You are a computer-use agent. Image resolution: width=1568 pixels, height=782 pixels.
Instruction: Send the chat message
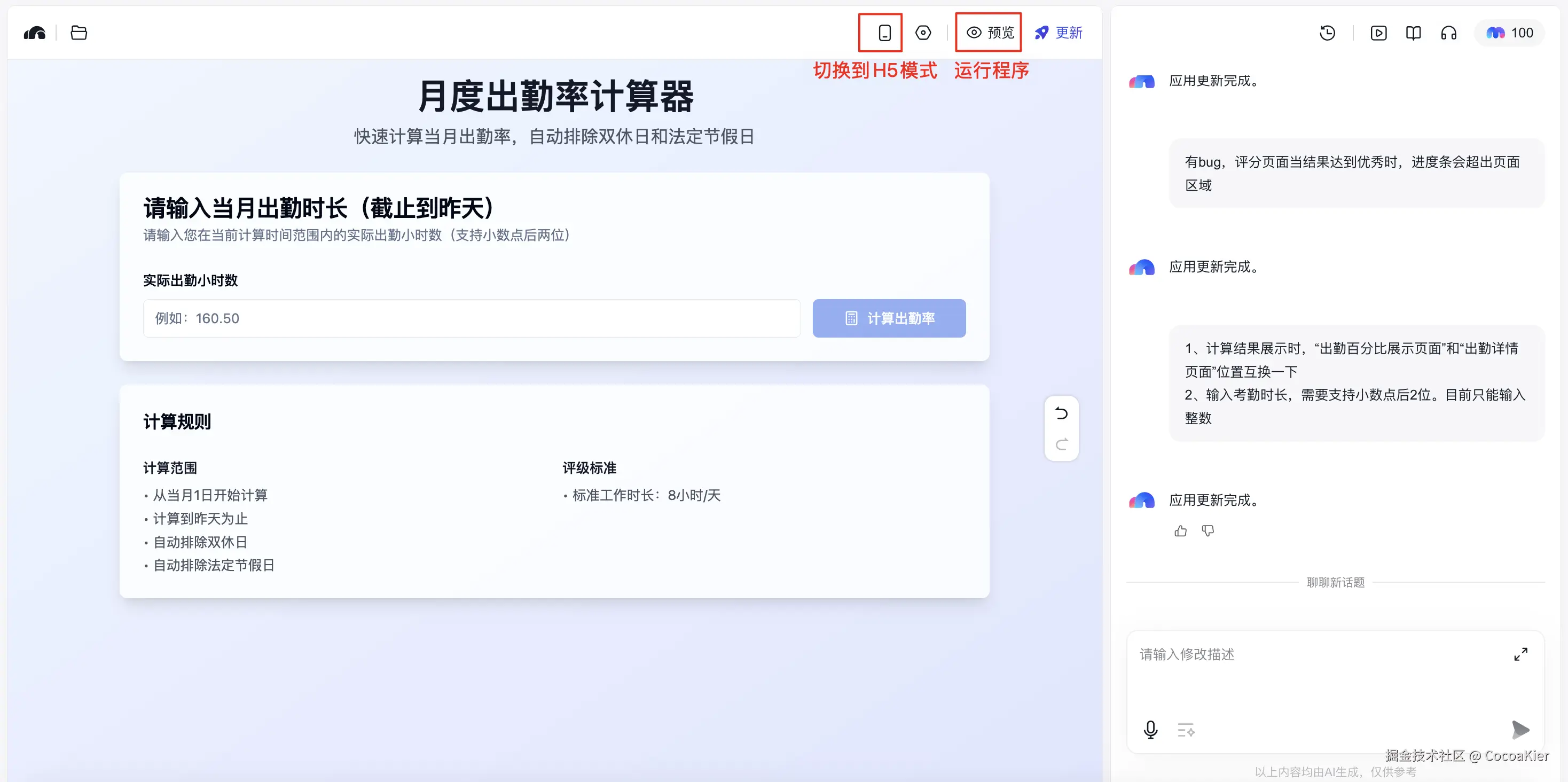1522,729
